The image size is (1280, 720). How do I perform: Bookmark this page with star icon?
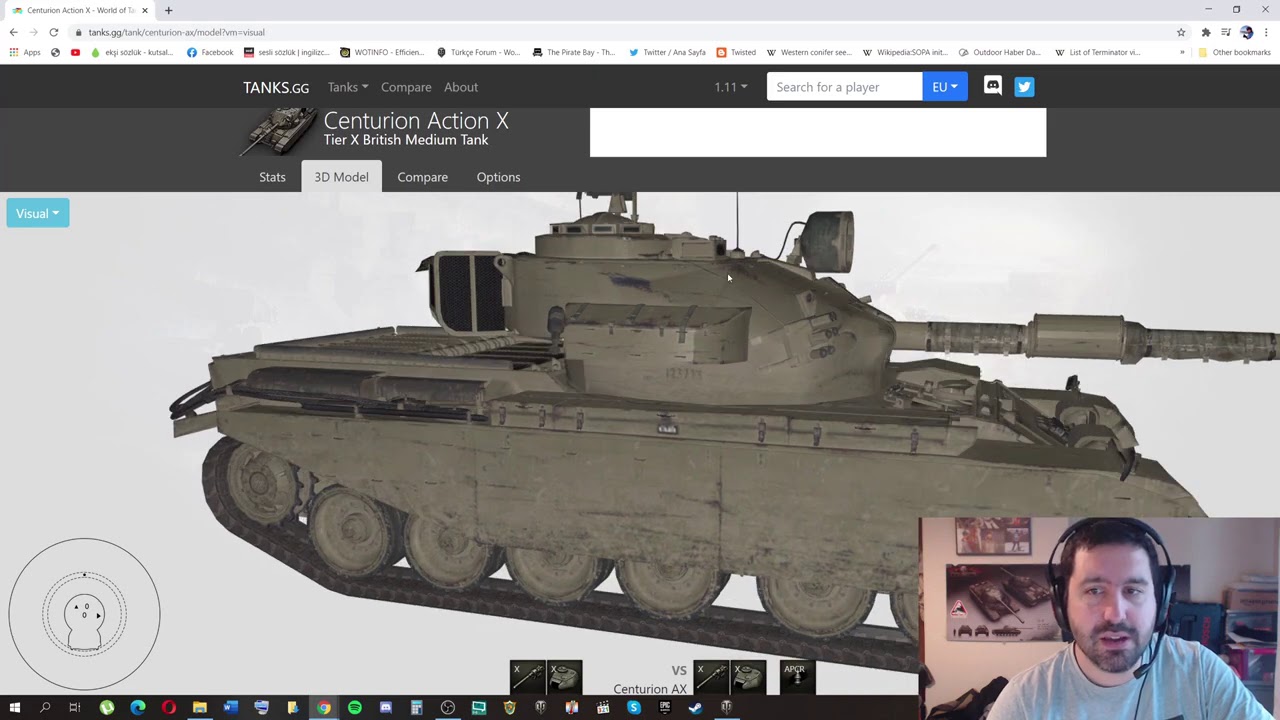[x=1181, y=32]
